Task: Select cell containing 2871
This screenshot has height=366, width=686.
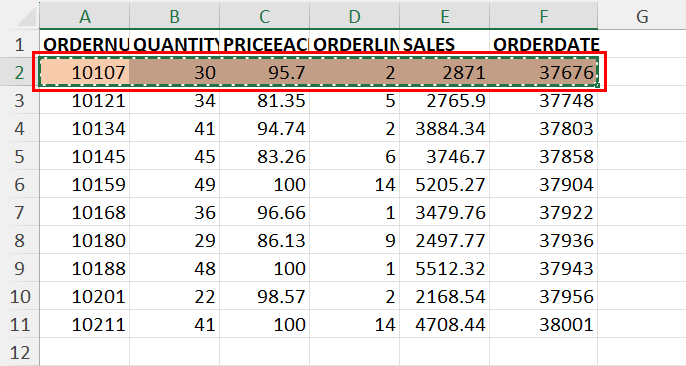Action: pos(444,72)
